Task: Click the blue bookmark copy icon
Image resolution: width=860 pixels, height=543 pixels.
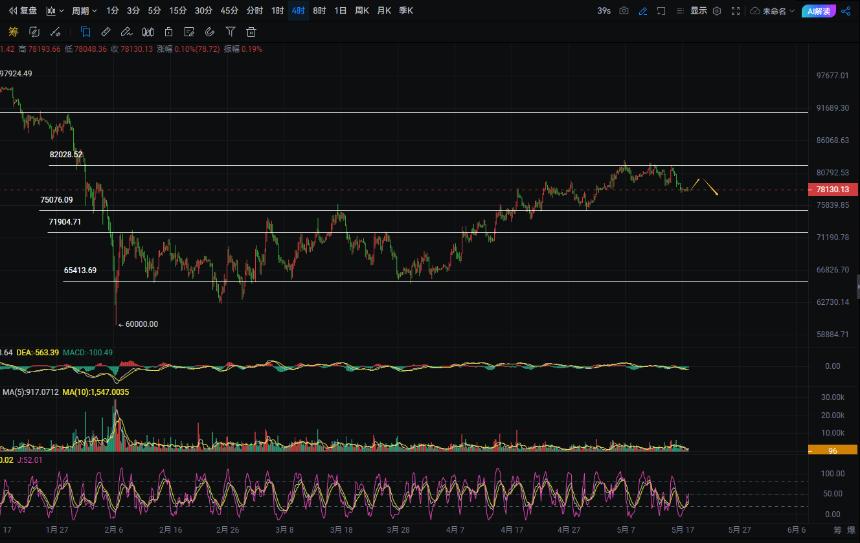Action: [86, 32]
